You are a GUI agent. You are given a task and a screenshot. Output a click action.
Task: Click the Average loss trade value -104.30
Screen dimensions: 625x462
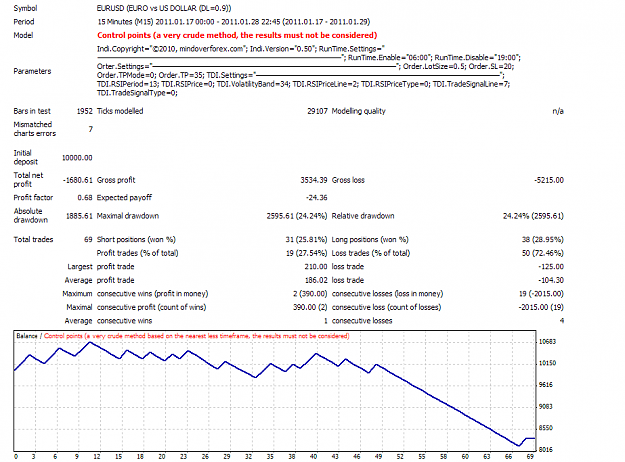point(551,280)
